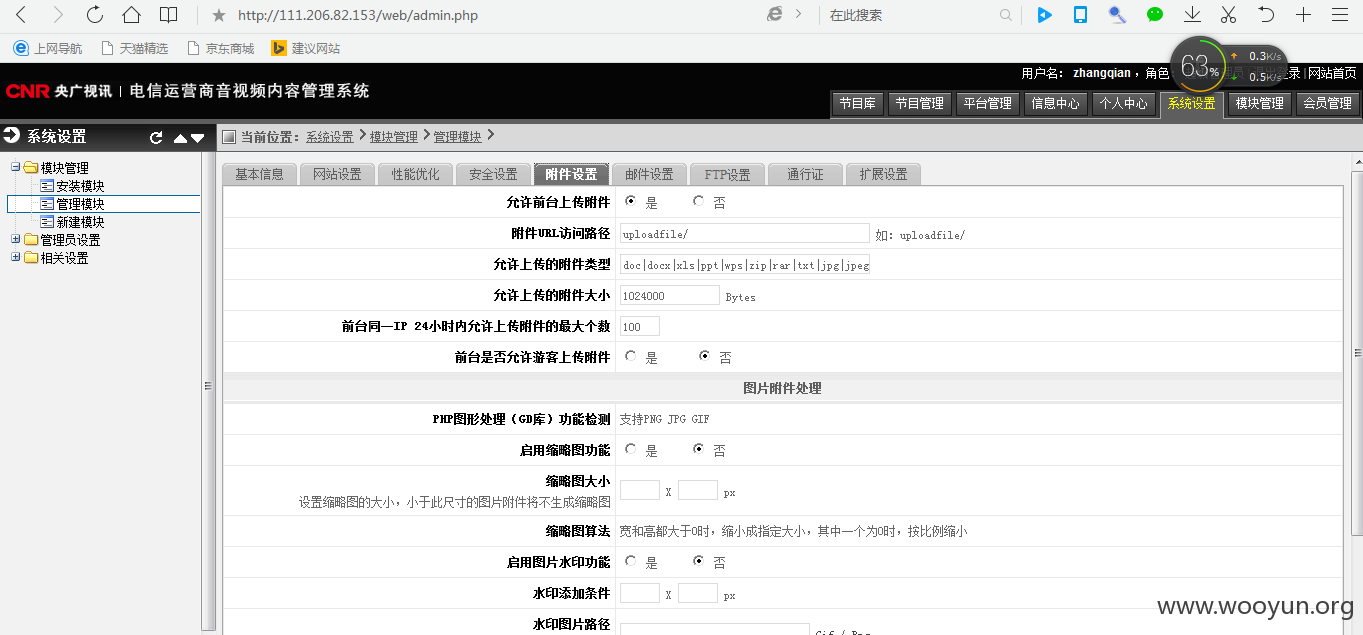The height and width of the screenshot is (635, 1363).
Task: Open the browser home page icon
Action: point(131,15)
